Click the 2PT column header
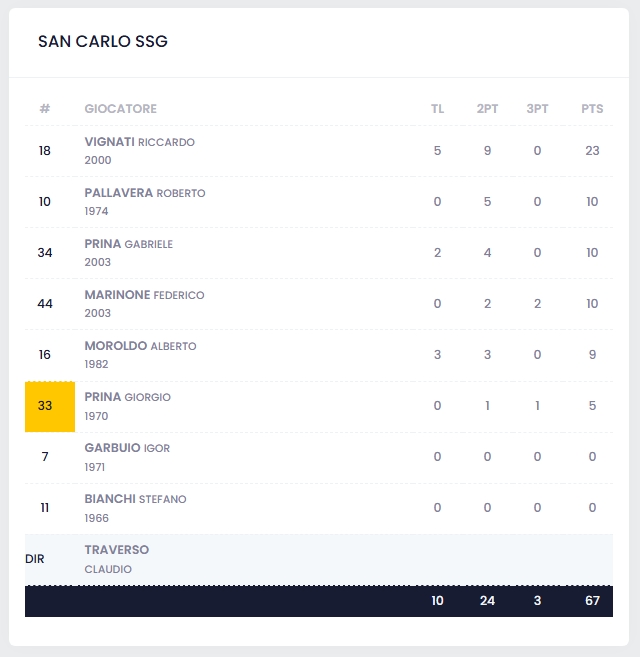640x657 pixels. click(x=487, y=109)
